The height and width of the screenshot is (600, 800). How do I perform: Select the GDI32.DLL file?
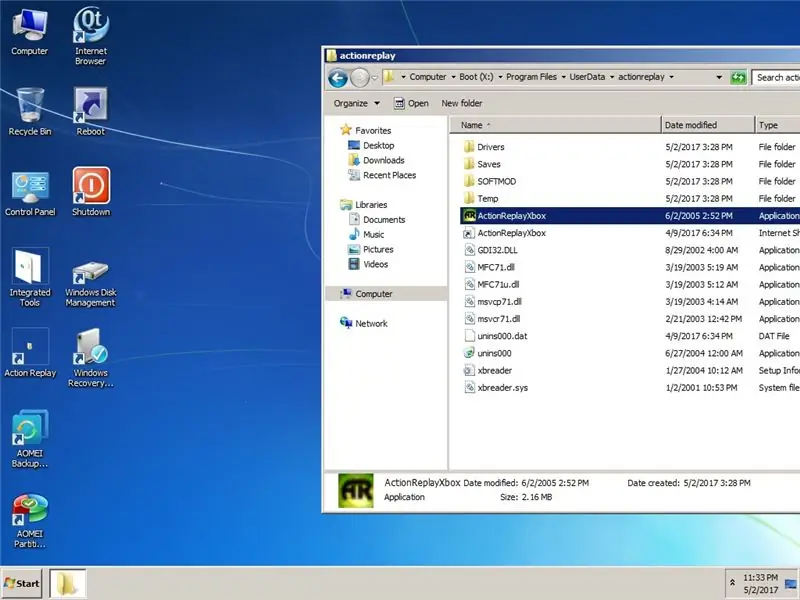[490, 250]
